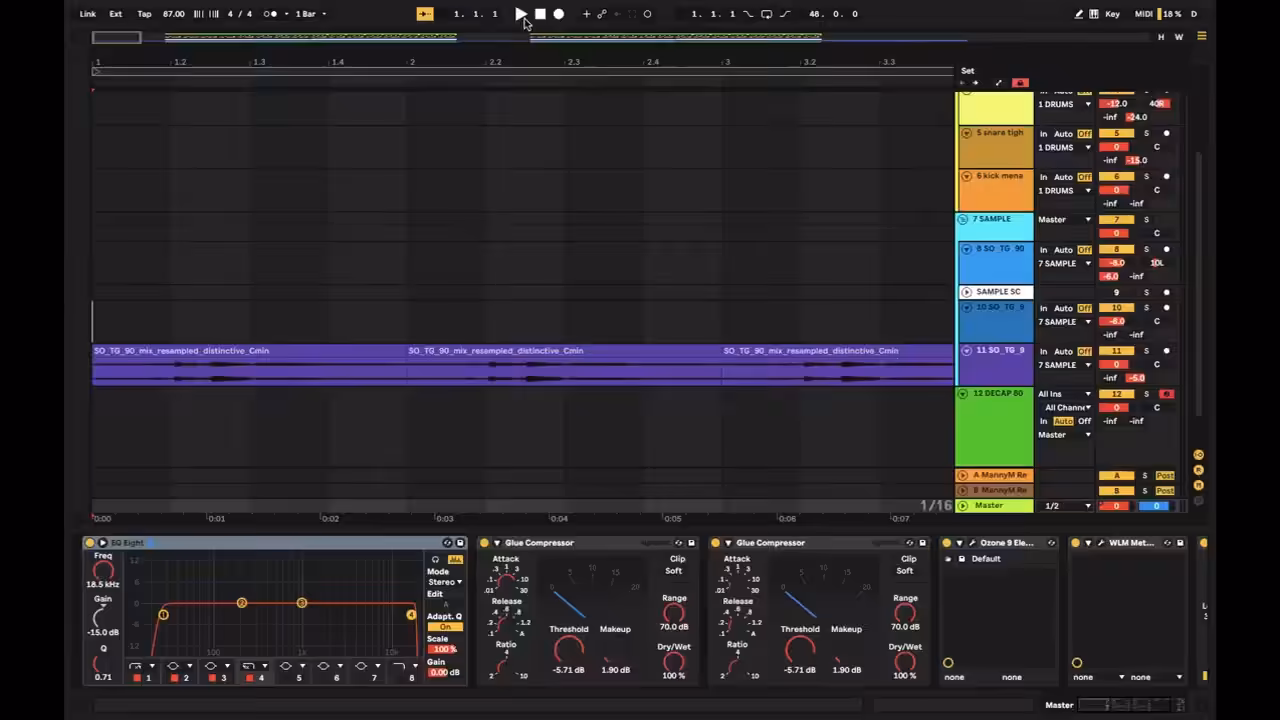
Task: Click the transport Play button
Action: [520, 14]
